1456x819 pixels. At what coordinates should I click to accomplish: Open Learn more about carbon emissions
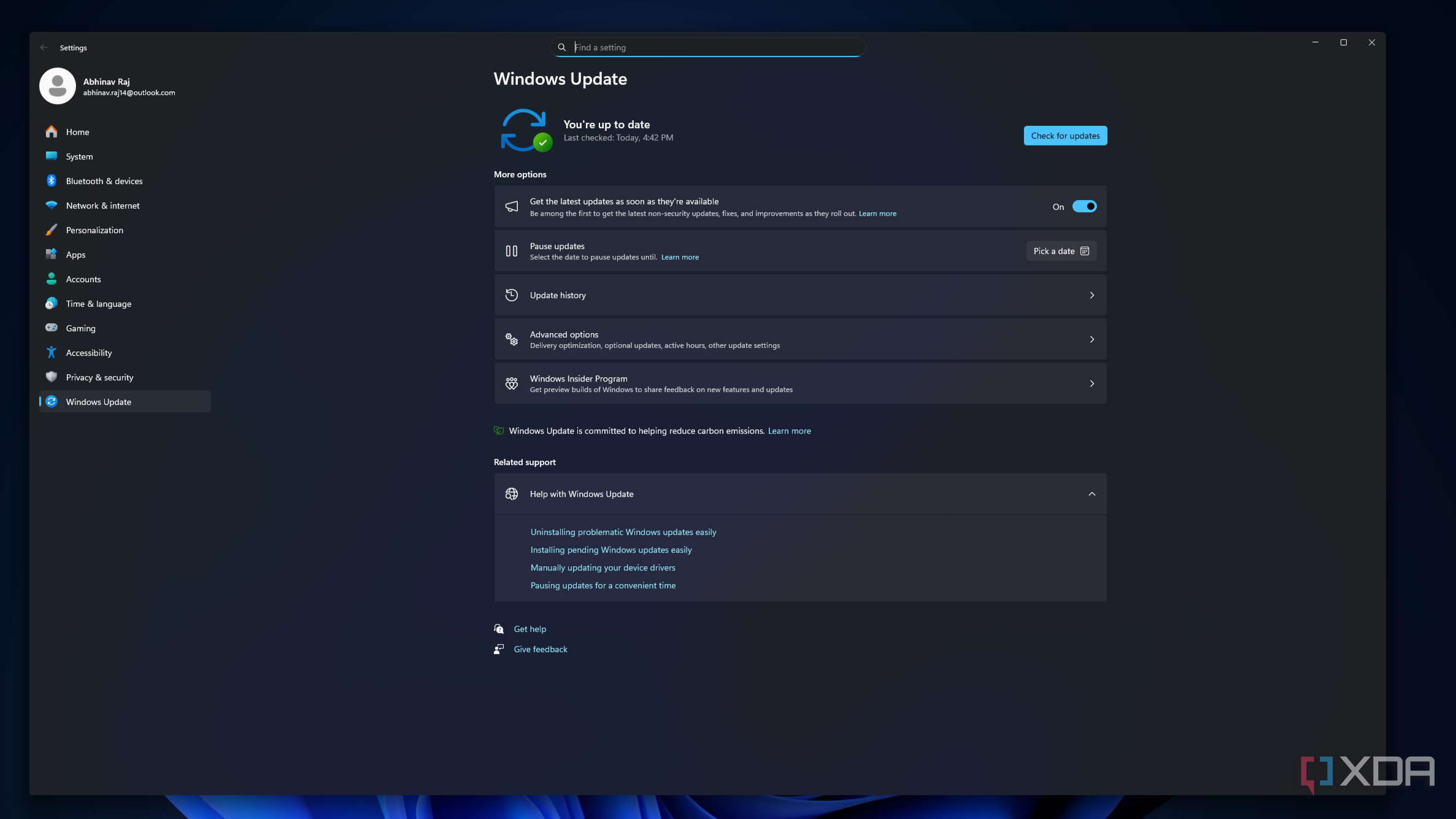790,431
